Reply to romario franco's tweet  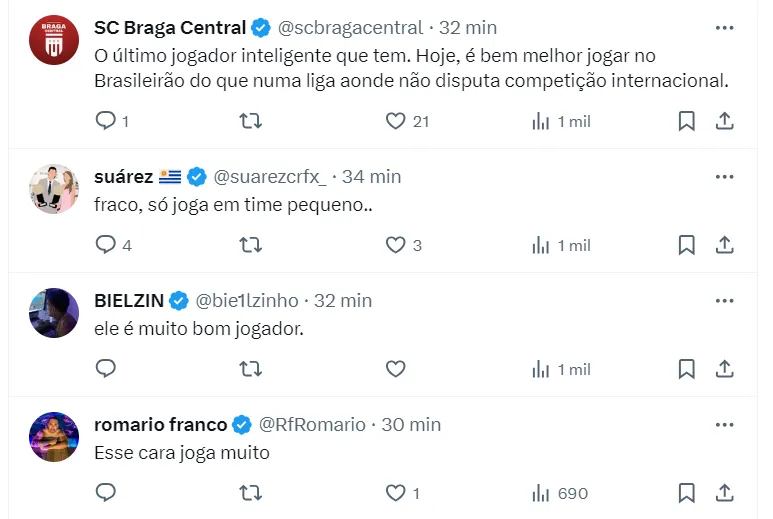(106, 493)
